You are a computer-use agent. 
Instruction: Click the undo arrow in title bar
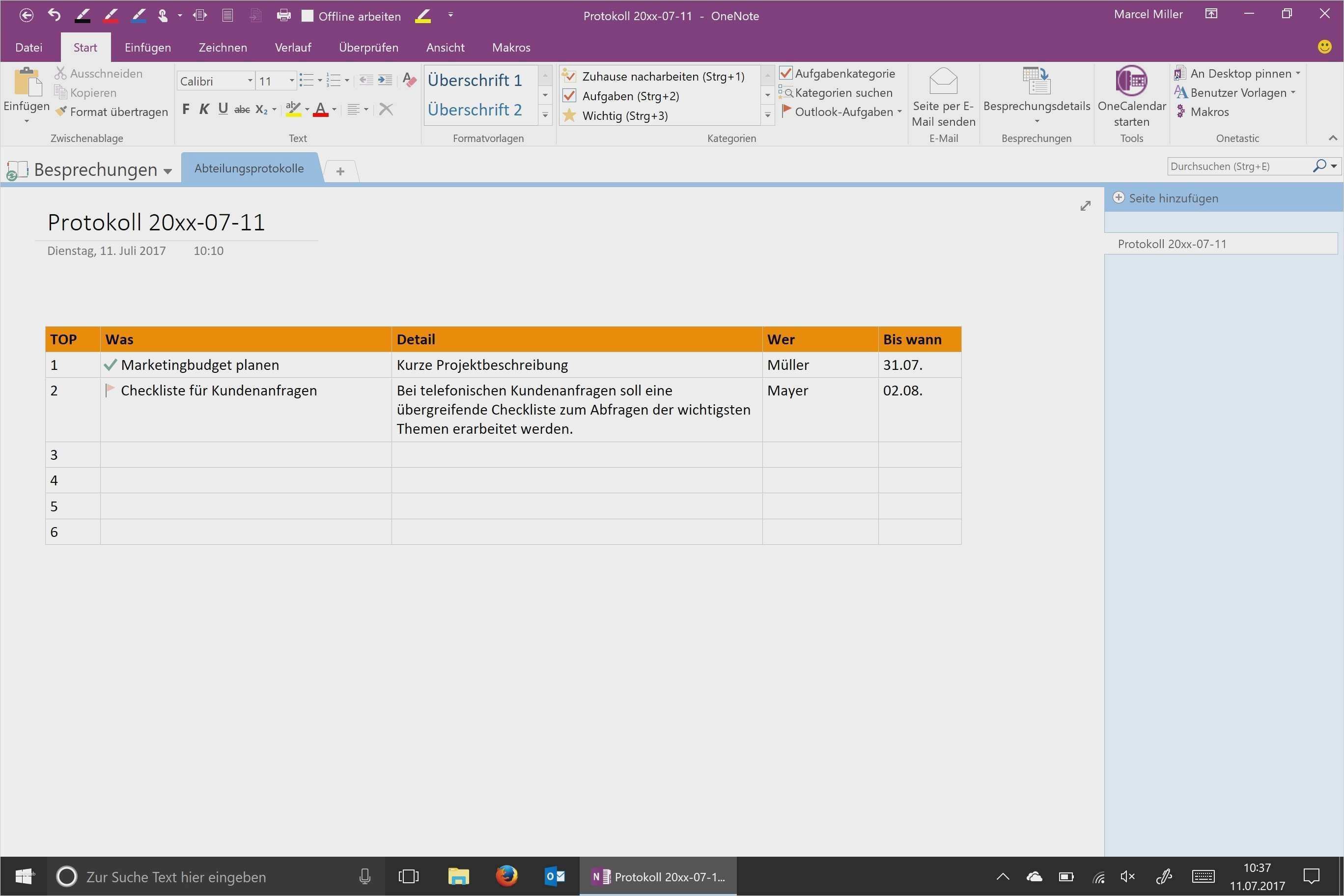click(x=55, y=15)
